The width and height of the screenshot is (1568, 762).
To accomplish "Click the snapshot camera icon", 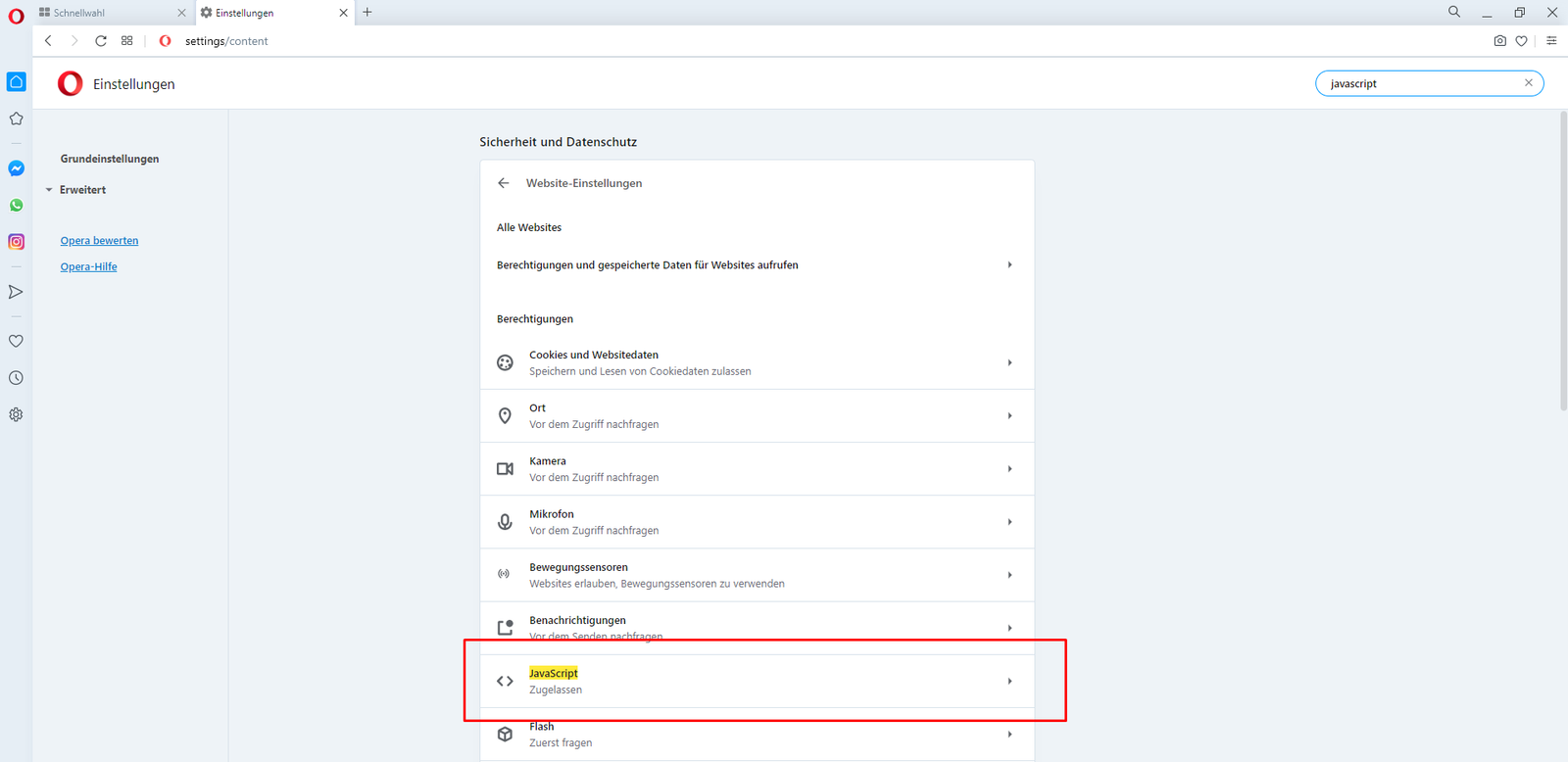I will pos(1499,41).
